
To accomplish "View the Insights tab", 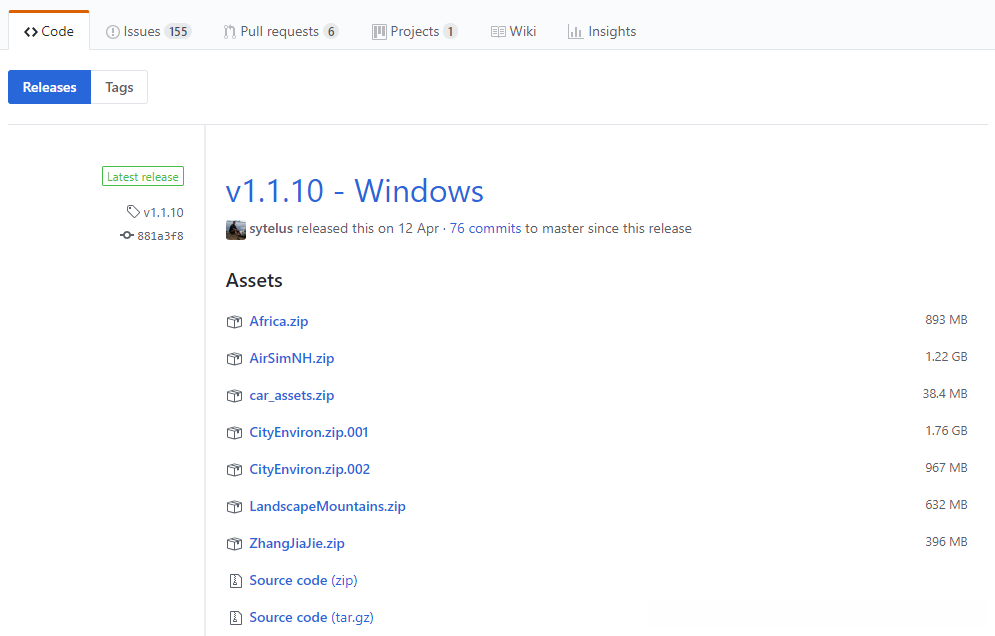I will click(602, 31).
